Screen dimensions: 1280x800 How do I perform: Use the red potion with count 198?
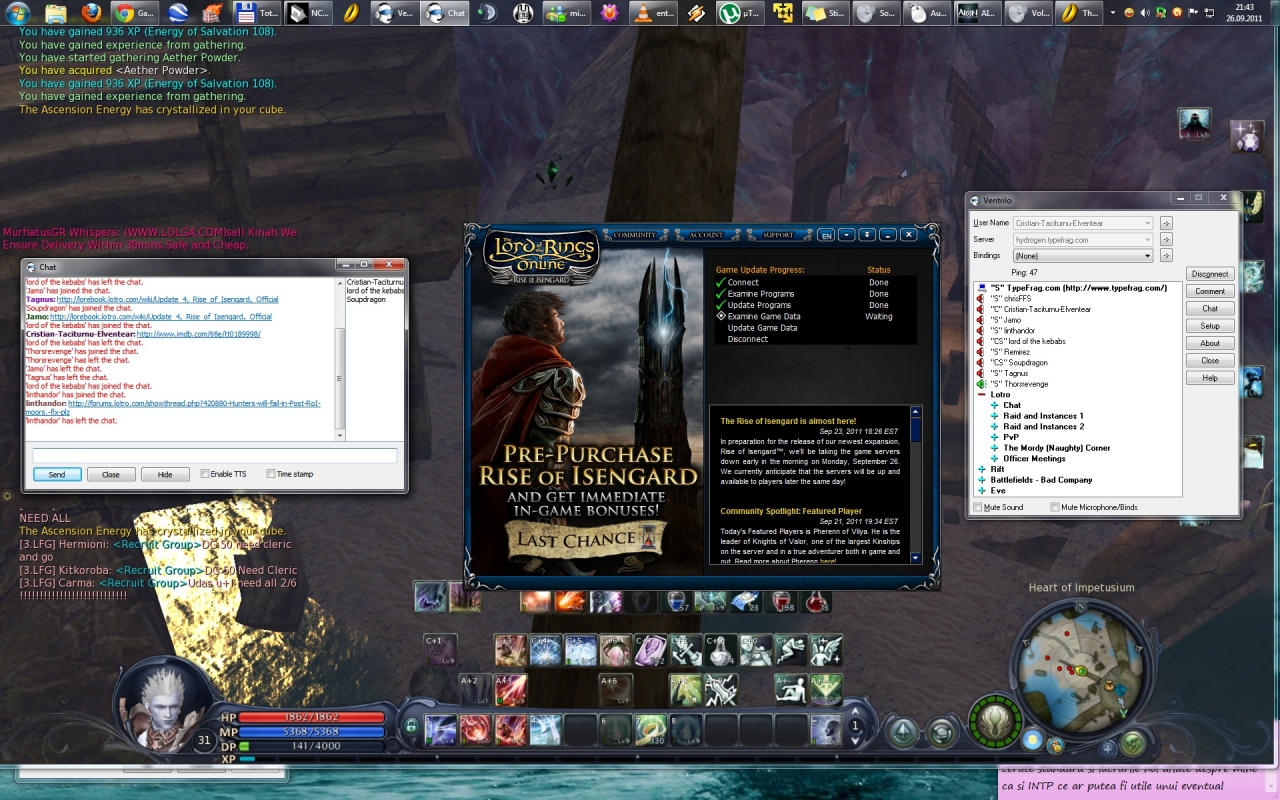782,601
